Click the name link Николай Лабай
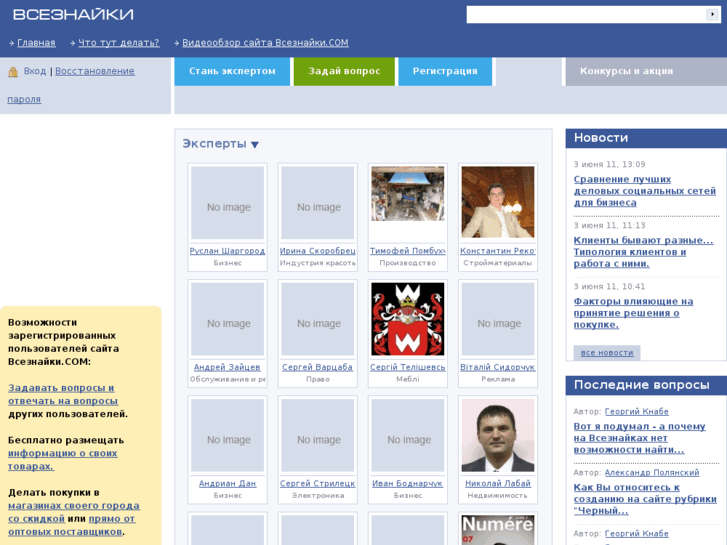The height and width of the screenshot is (545, 727). pyautogui.click(x=498, y=484)
